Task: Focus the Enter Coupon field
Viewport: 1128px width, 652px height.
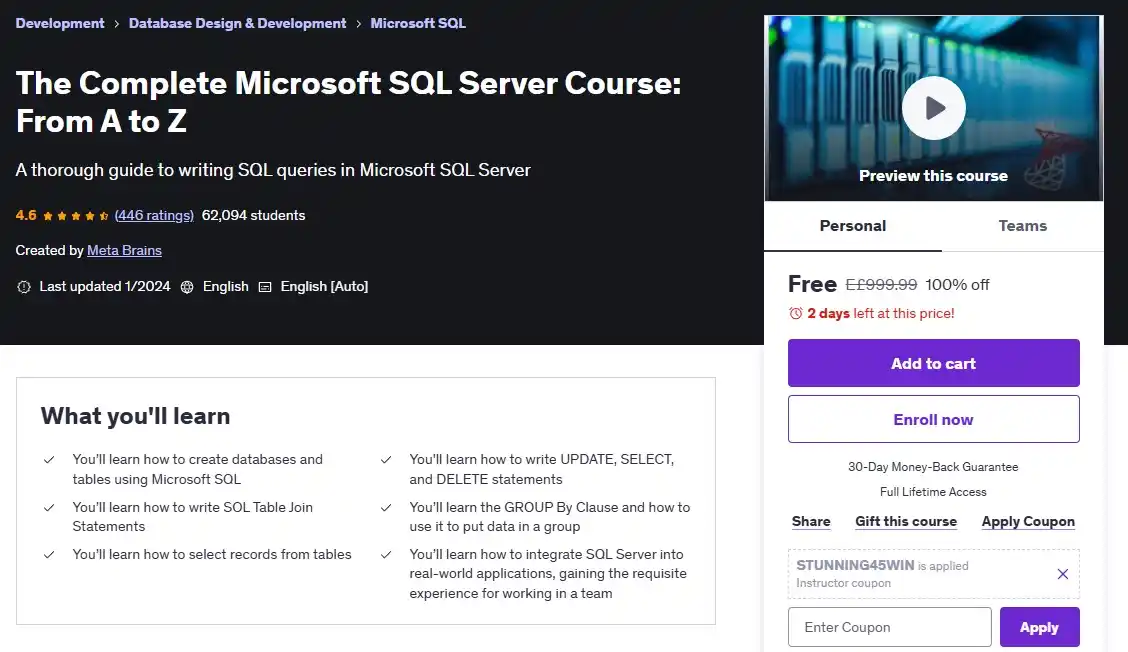Action: [x=889, y=627]
